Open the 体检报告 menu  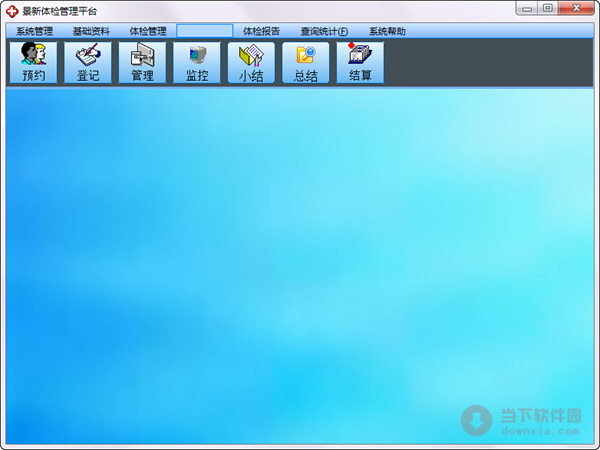261,31
